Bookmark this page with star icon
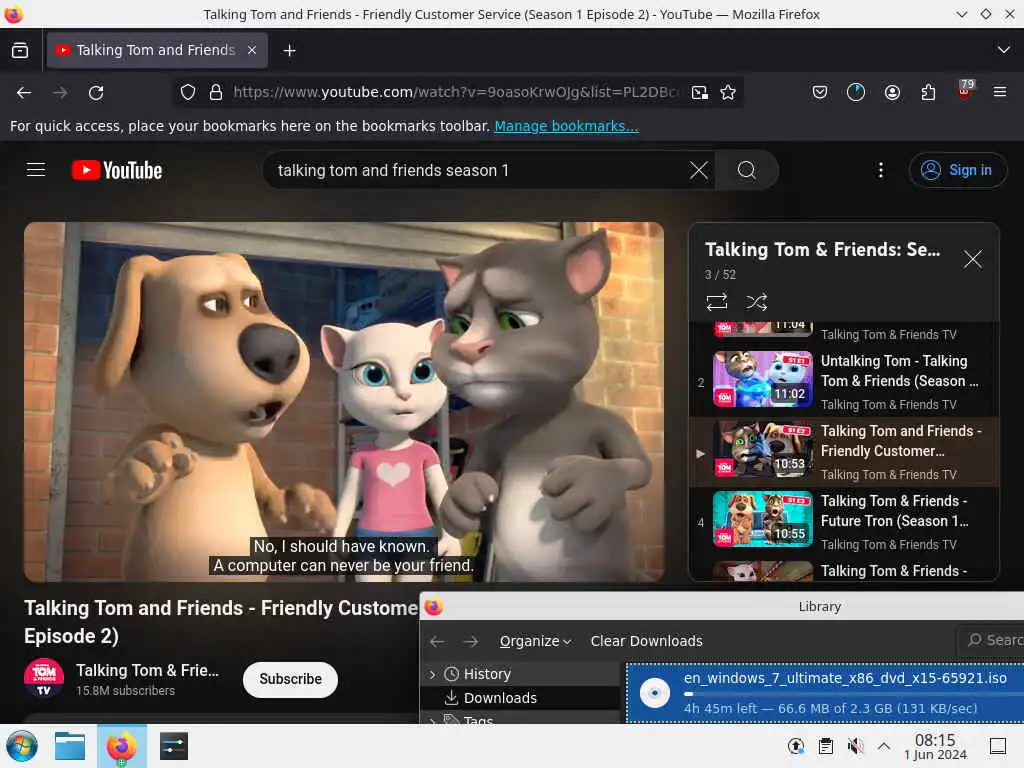 pyautogui.click(x=728, y=92)
